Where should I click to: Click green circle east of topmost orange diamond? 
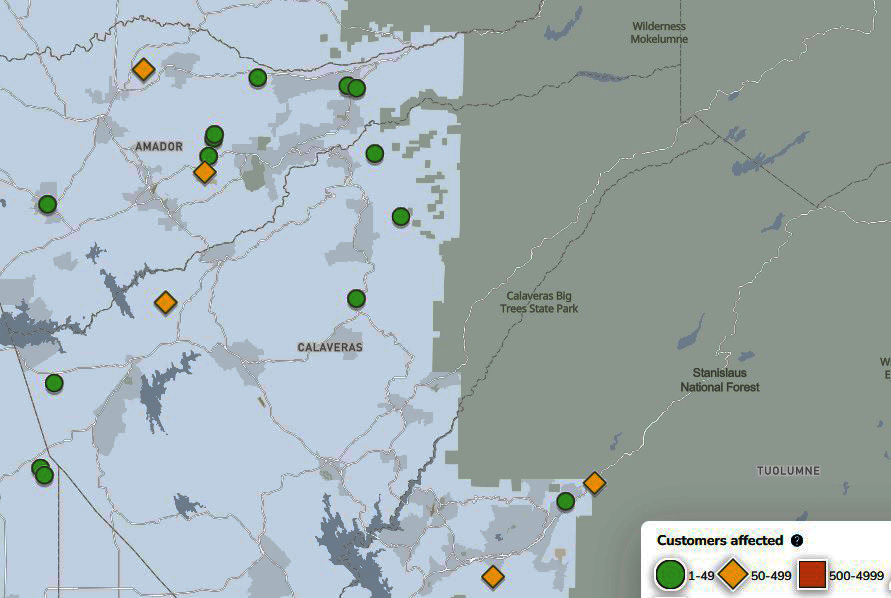(257, 77)
